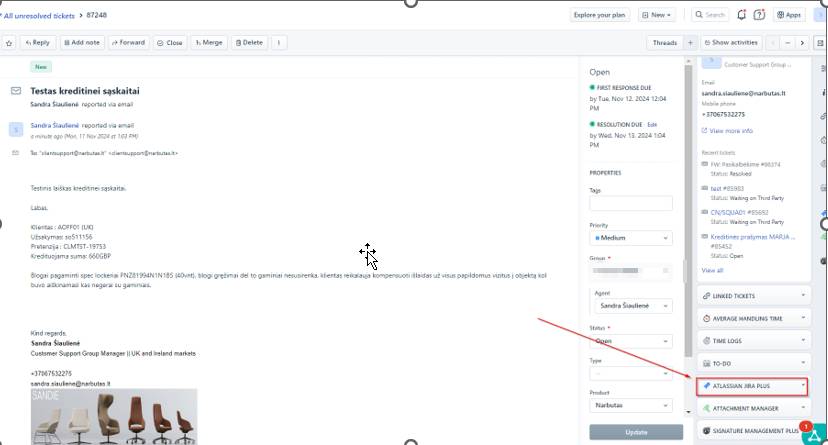Open recent ticket Kreditinės prašymas MARJA
The width and height of the screenshot is (828, 445).
tap(752, 236)
